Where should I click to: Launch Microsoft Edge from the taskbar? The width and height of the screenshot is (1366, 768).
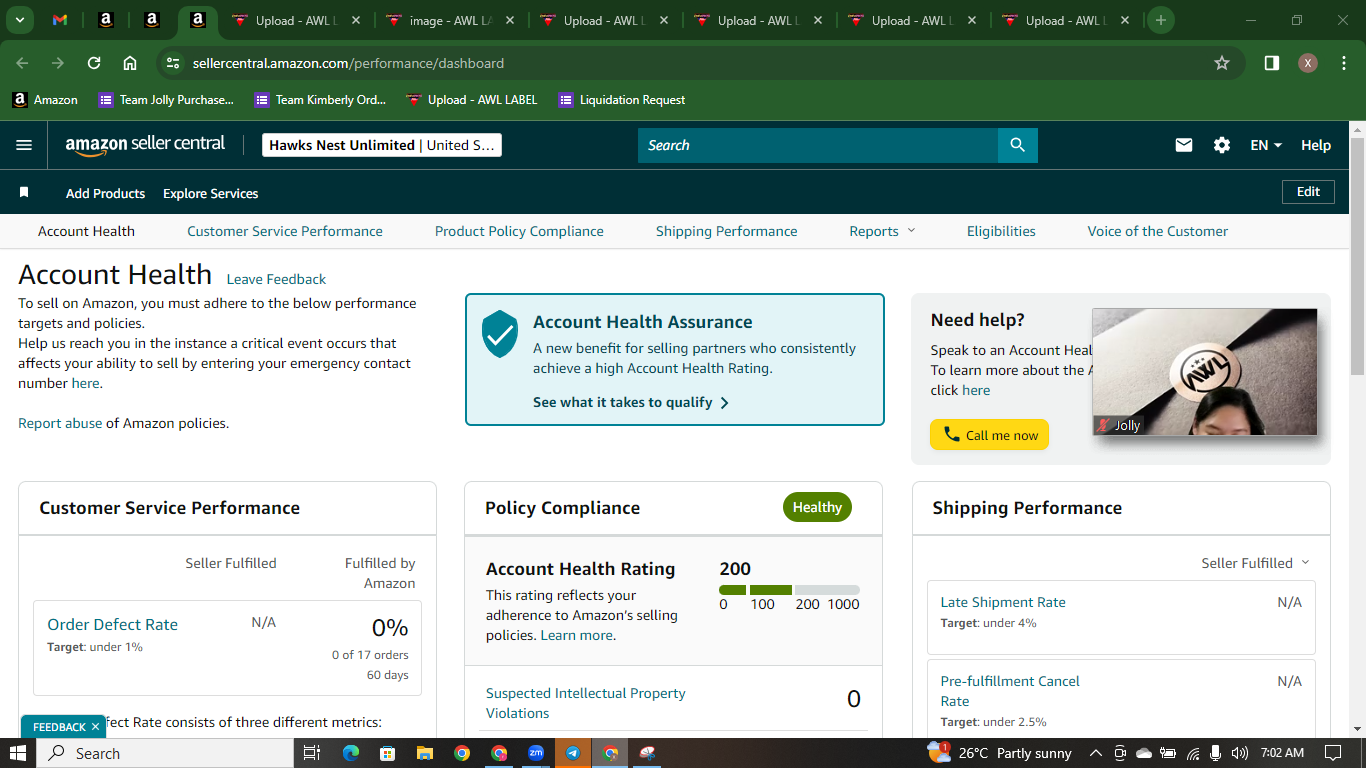coord(350,753)
